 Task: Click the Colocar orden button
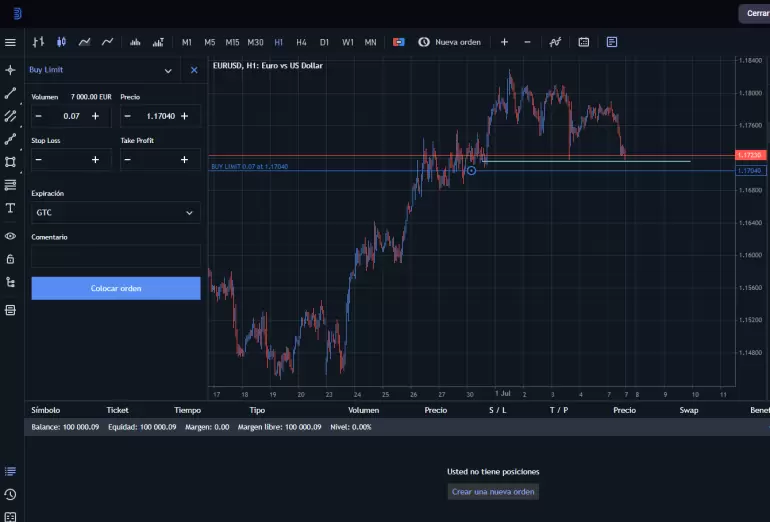(x=116, y=288)
